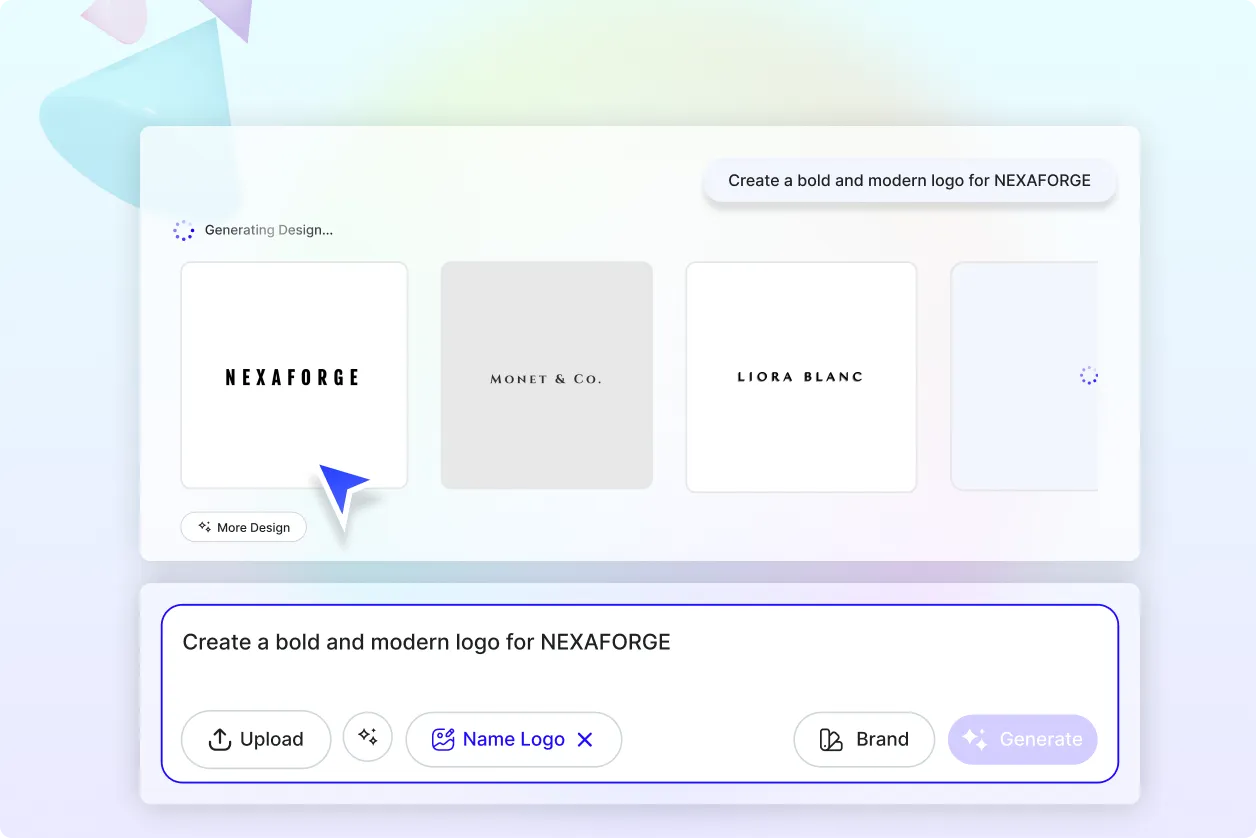Remove the Name Logo tag with X
This screenshot has height=838, width=1256.
pyautogui.click(x=586, y=739)
